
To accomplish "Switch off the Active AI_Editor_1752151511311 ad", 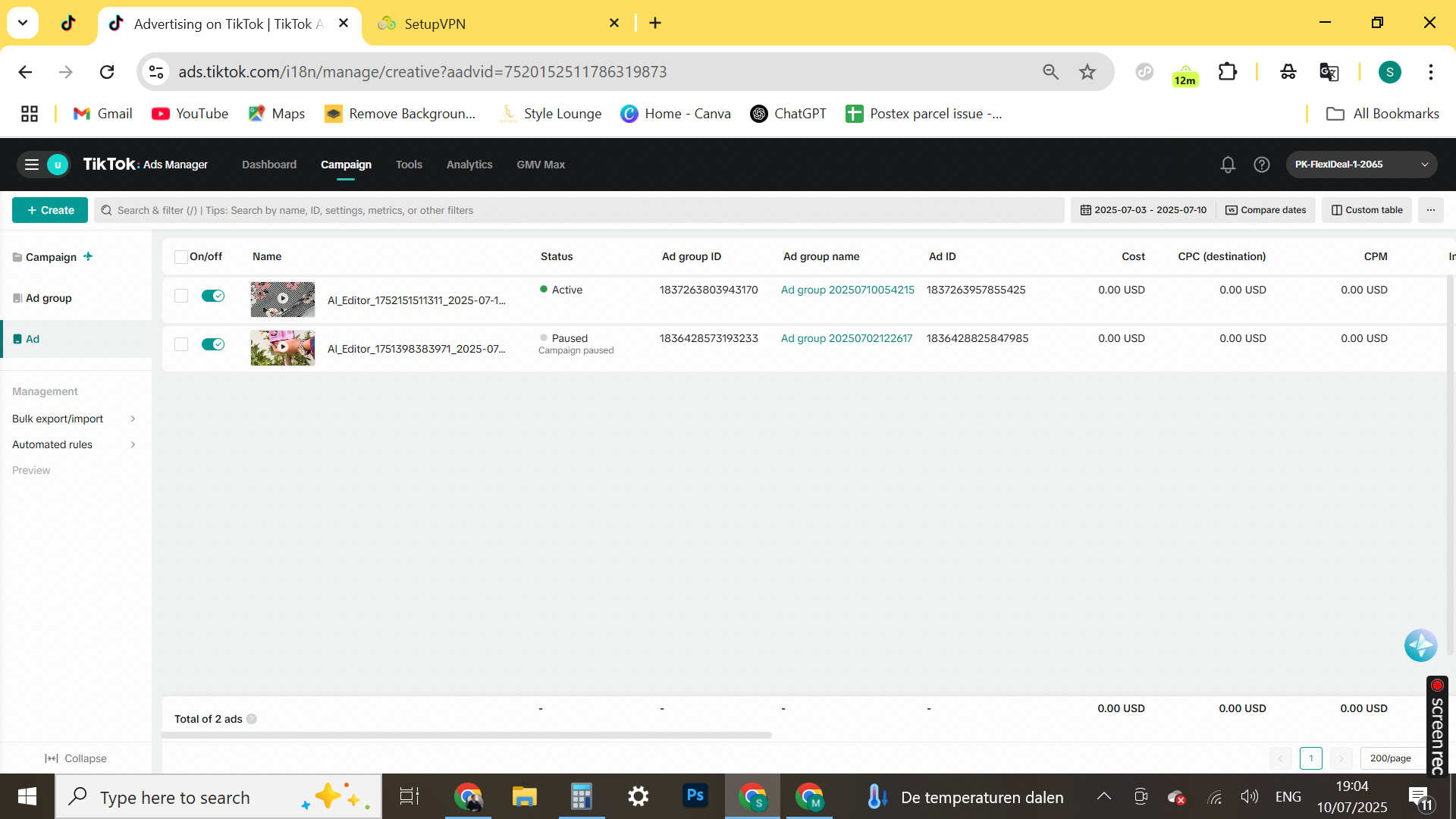I will point(213,296).
